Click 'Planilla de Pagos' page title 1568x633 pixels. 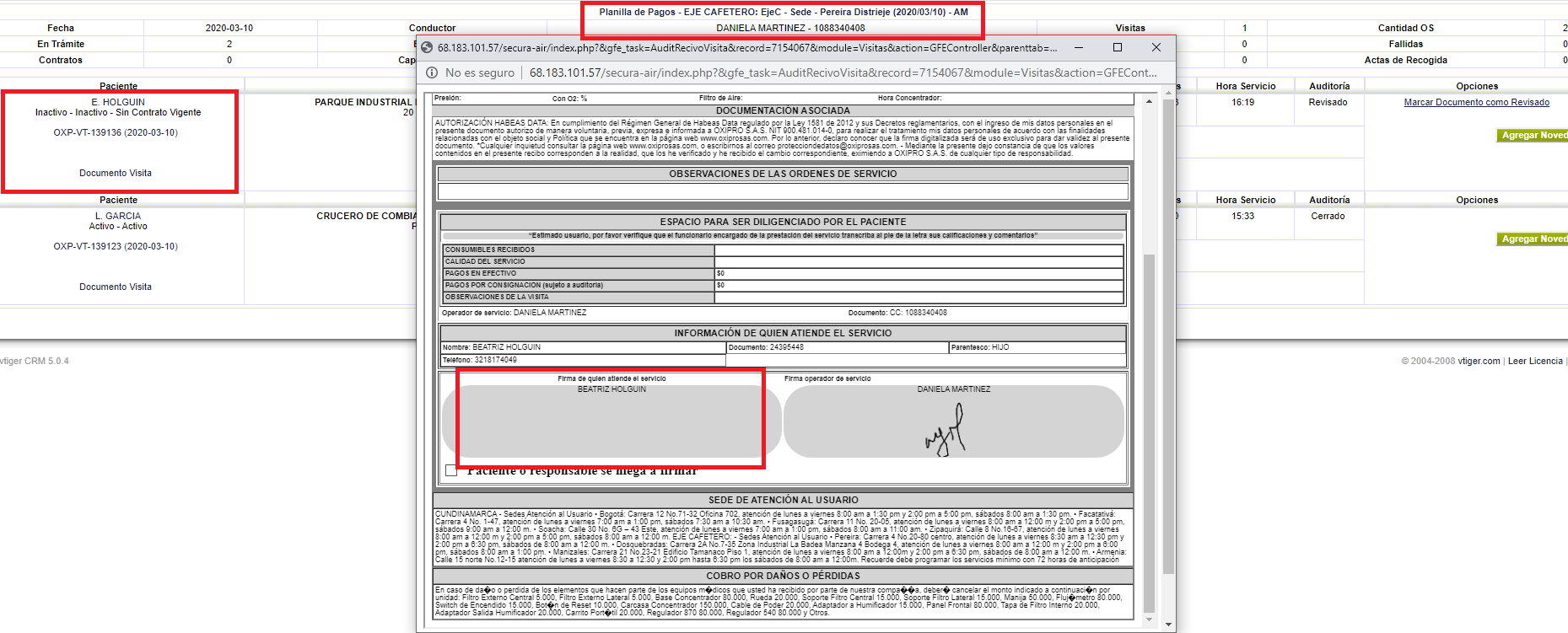coord(784,12)
